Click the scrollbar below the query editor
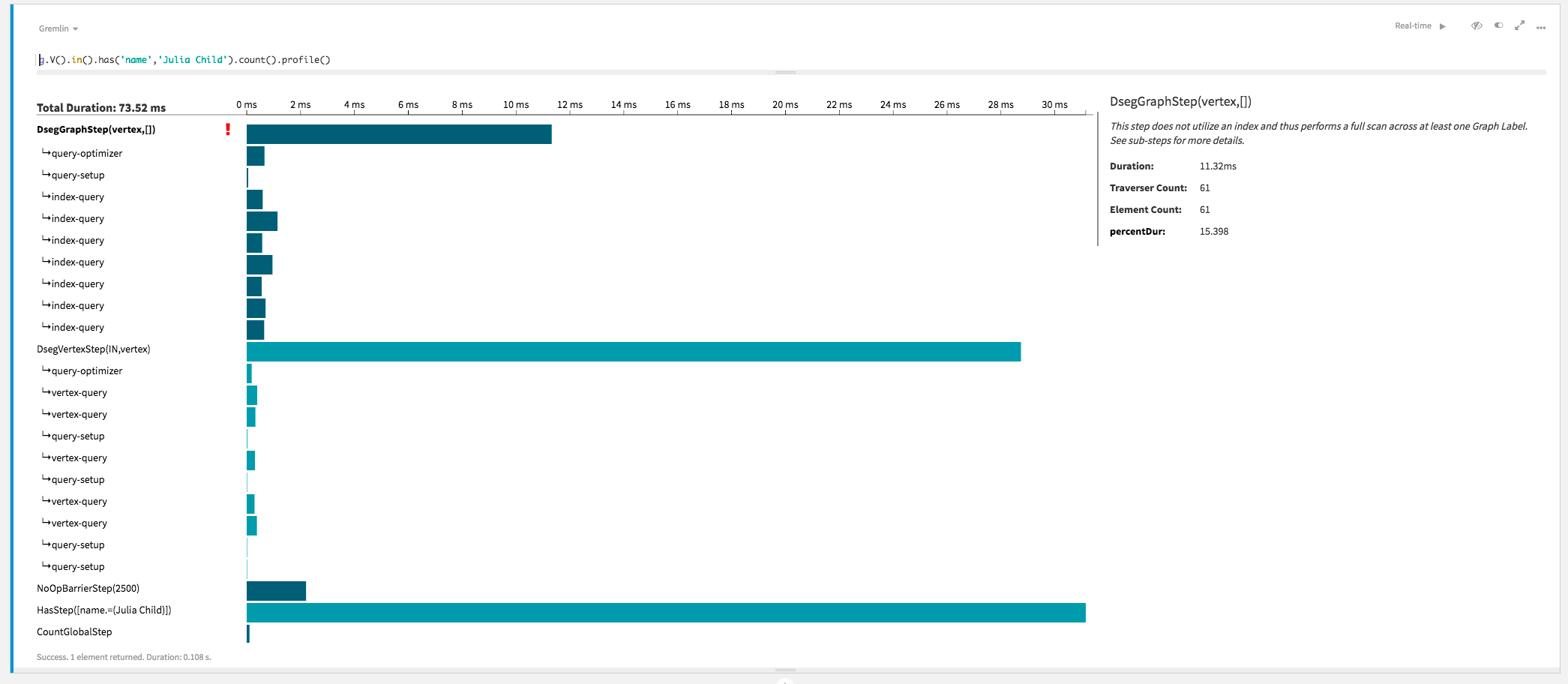1568x684 pixels. pyautogui.click(x=784, y=72)
